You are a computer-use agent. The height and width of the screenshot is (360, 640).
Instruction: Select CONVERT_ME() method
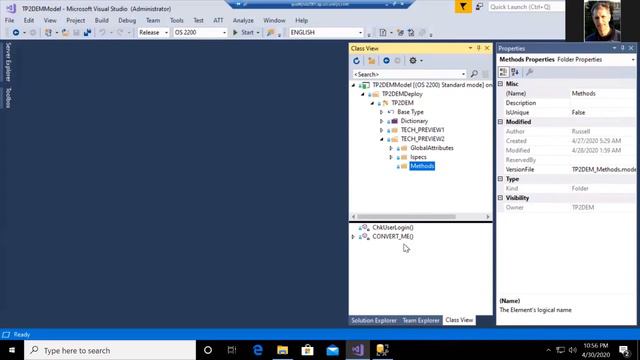pos(393,236)
